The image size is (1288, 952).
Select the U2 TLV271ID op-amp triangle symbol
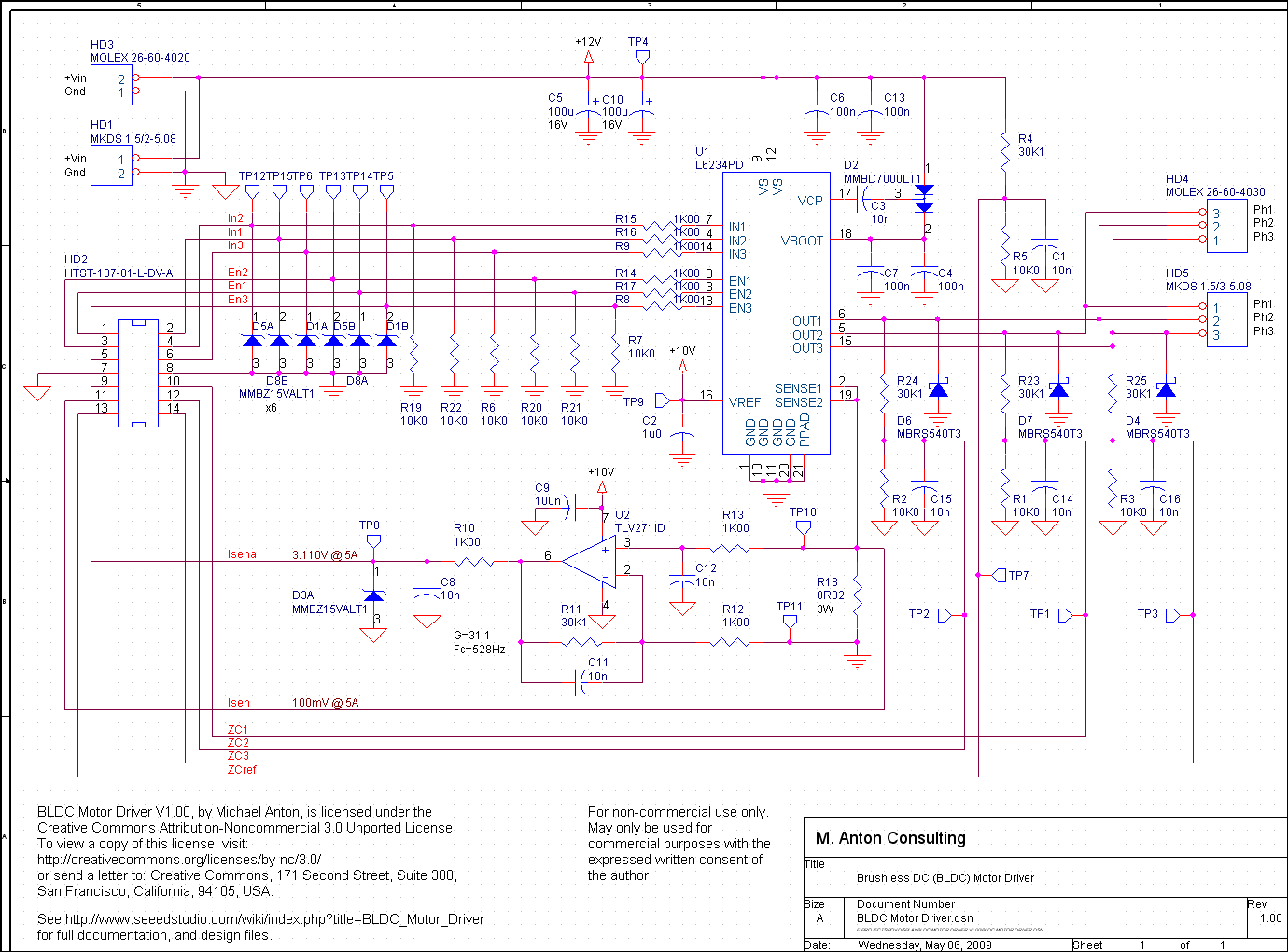[x=589, y=562]
